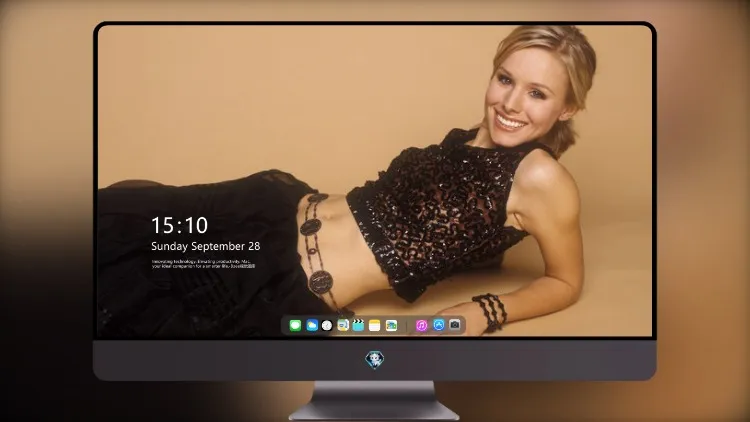This screenshot has height=422, width=750.
Task: Open the blue App Store icon
Action: [x=439, y=325]
